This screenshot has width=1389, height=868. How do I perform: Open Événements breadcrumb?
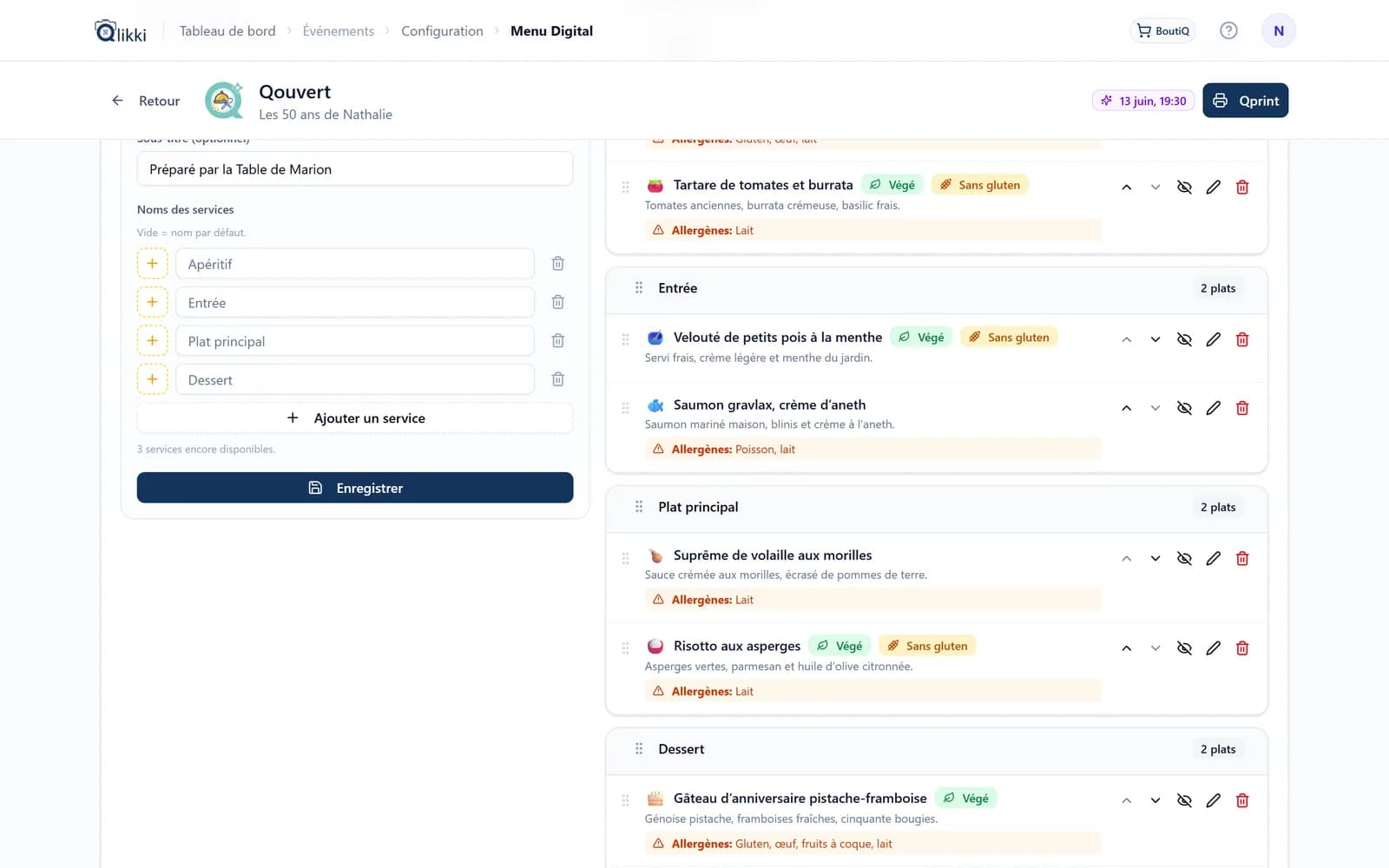339,31
